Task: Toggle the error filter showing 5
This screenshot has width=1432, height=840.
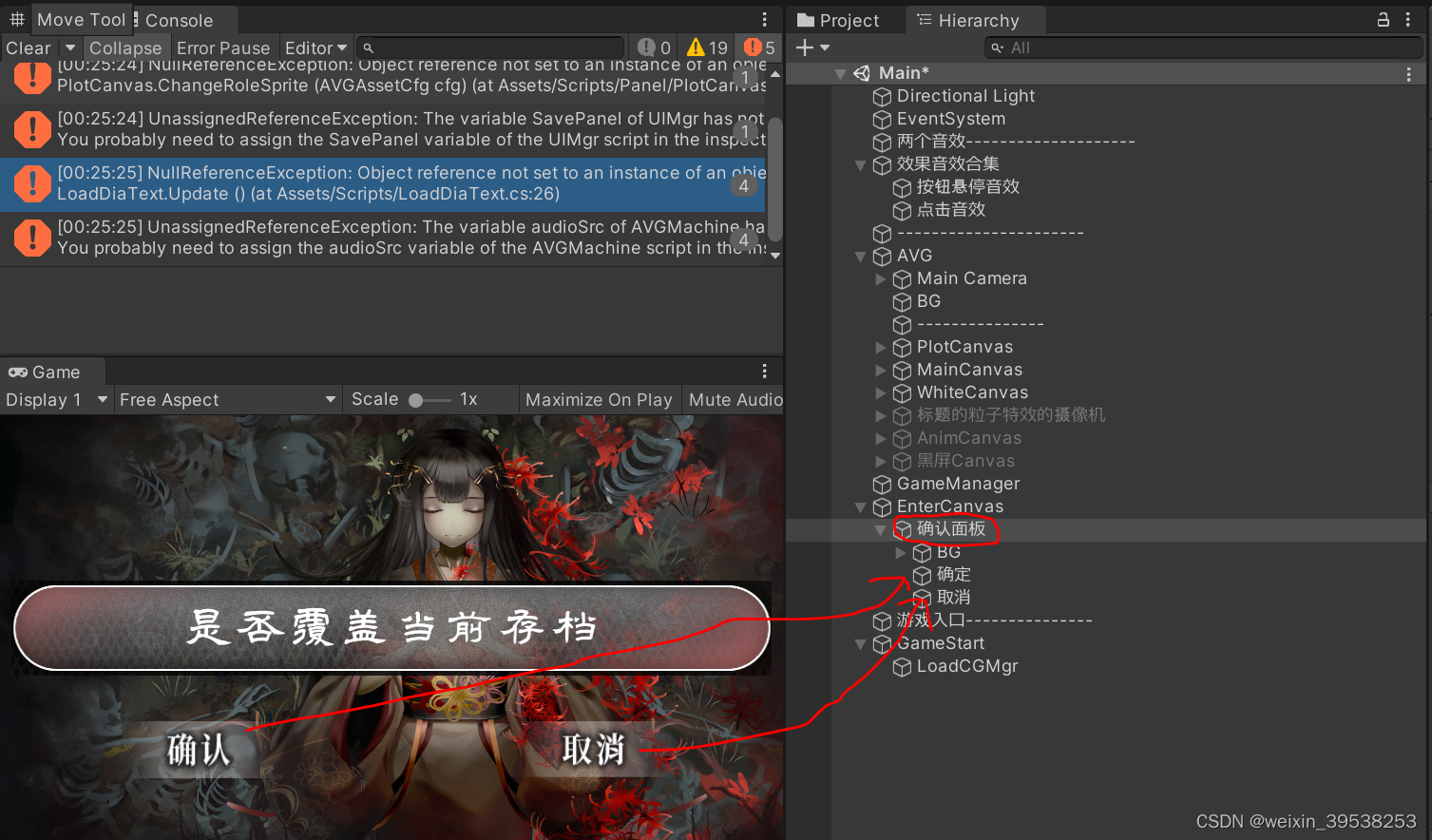Action: click(x=759, y=48)
